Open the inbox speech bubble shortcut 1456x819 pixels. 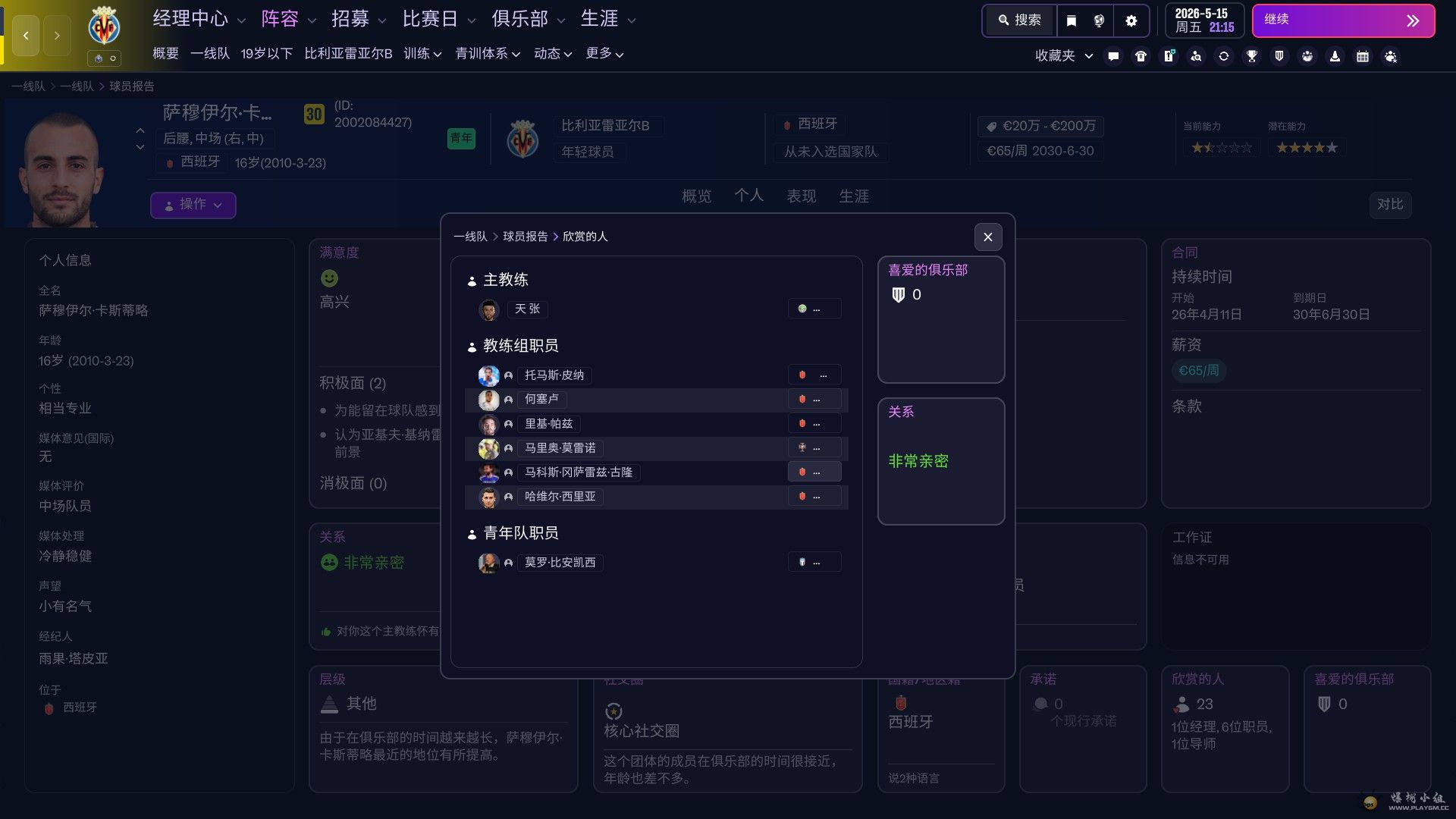[x=1113, y=56]
